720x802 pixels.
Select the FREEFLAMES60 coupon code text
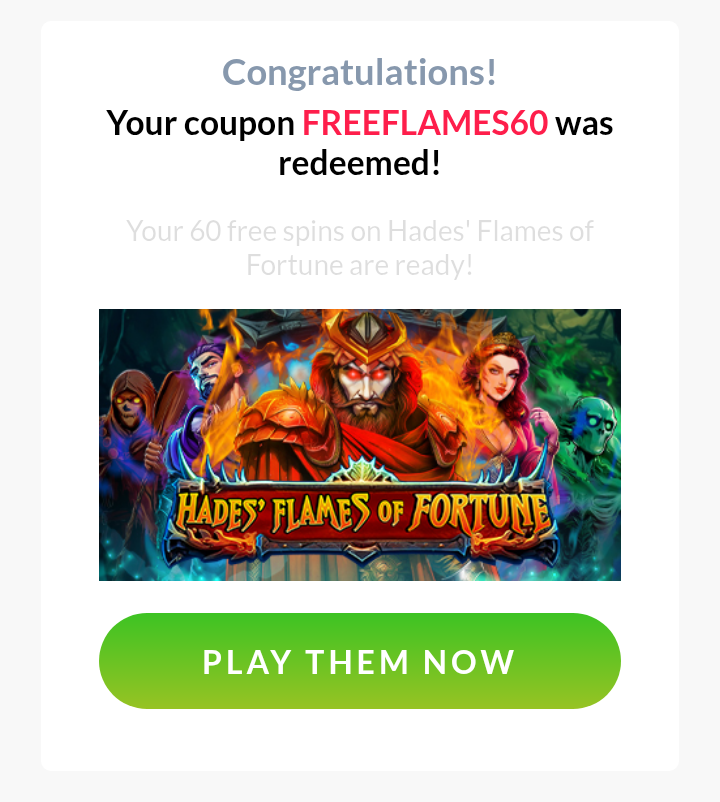425,123
